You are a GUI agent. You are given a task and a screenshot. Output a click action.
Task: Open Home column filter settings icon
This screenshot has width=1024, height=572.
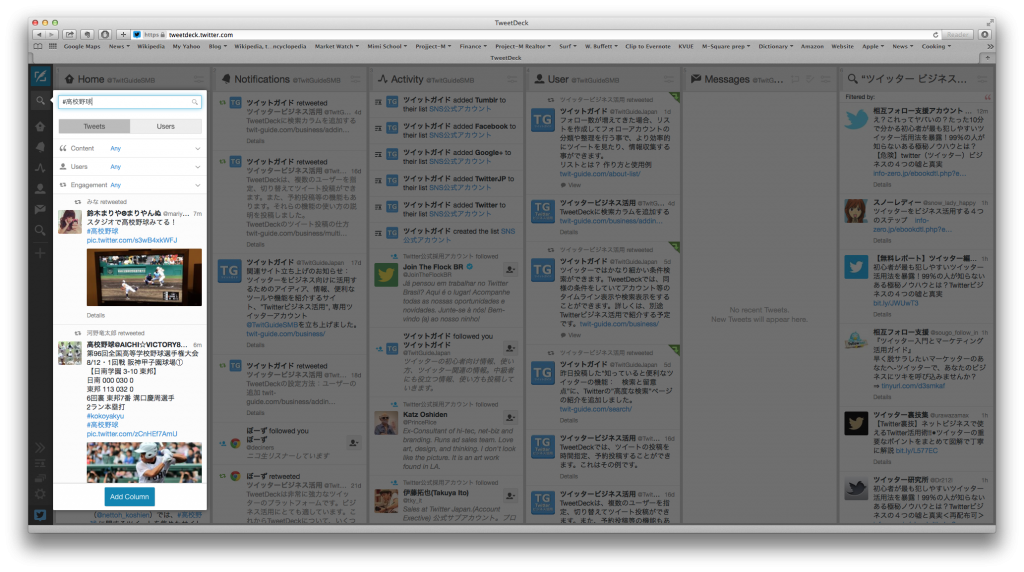pyautogui.click(x=200, y=79)
